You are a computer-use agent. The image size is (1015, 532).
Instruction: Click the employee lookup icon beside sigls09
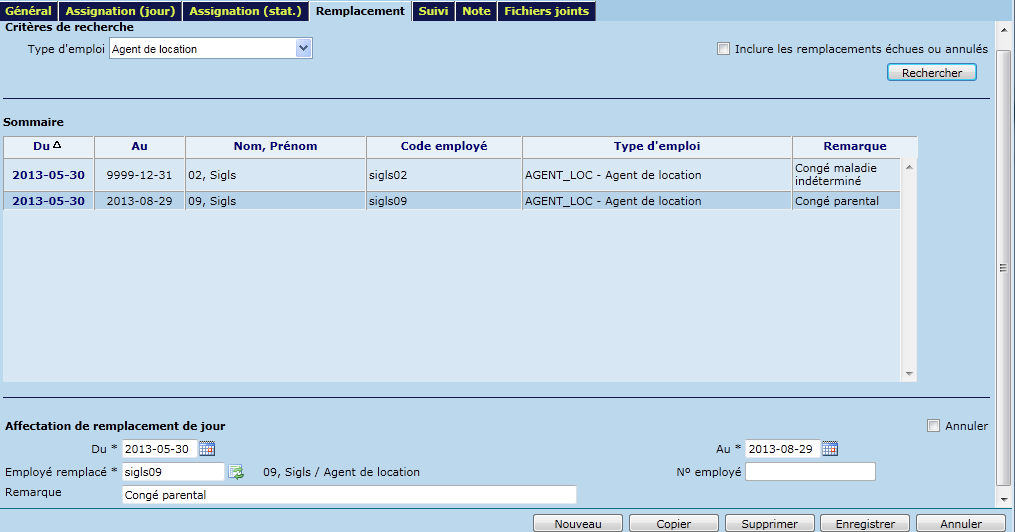[236, 472]
